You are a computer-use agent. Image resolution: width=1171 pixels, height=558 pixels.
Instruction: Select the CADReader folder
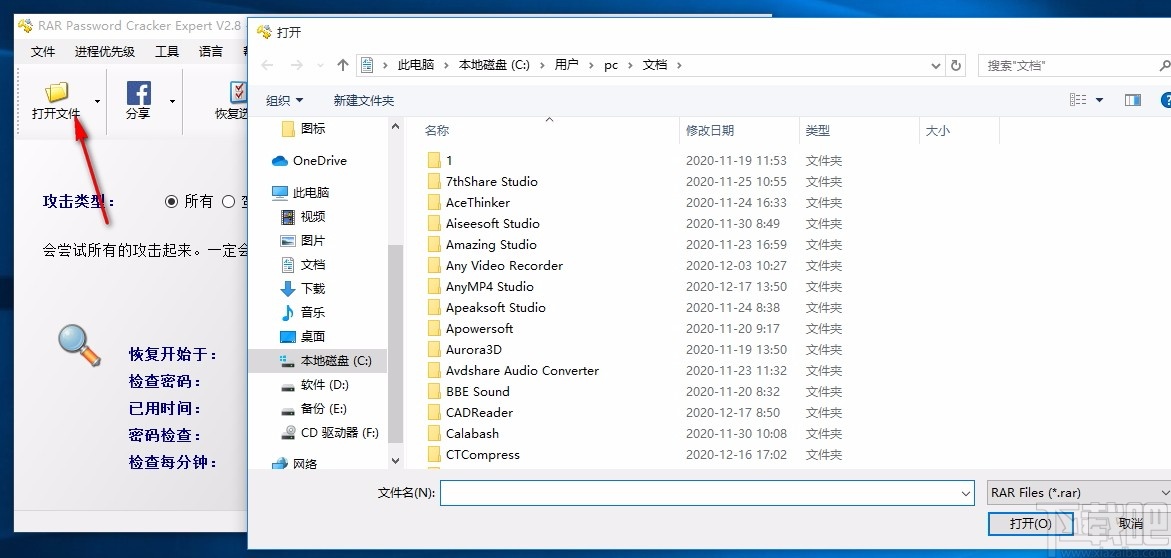[470, 412]
